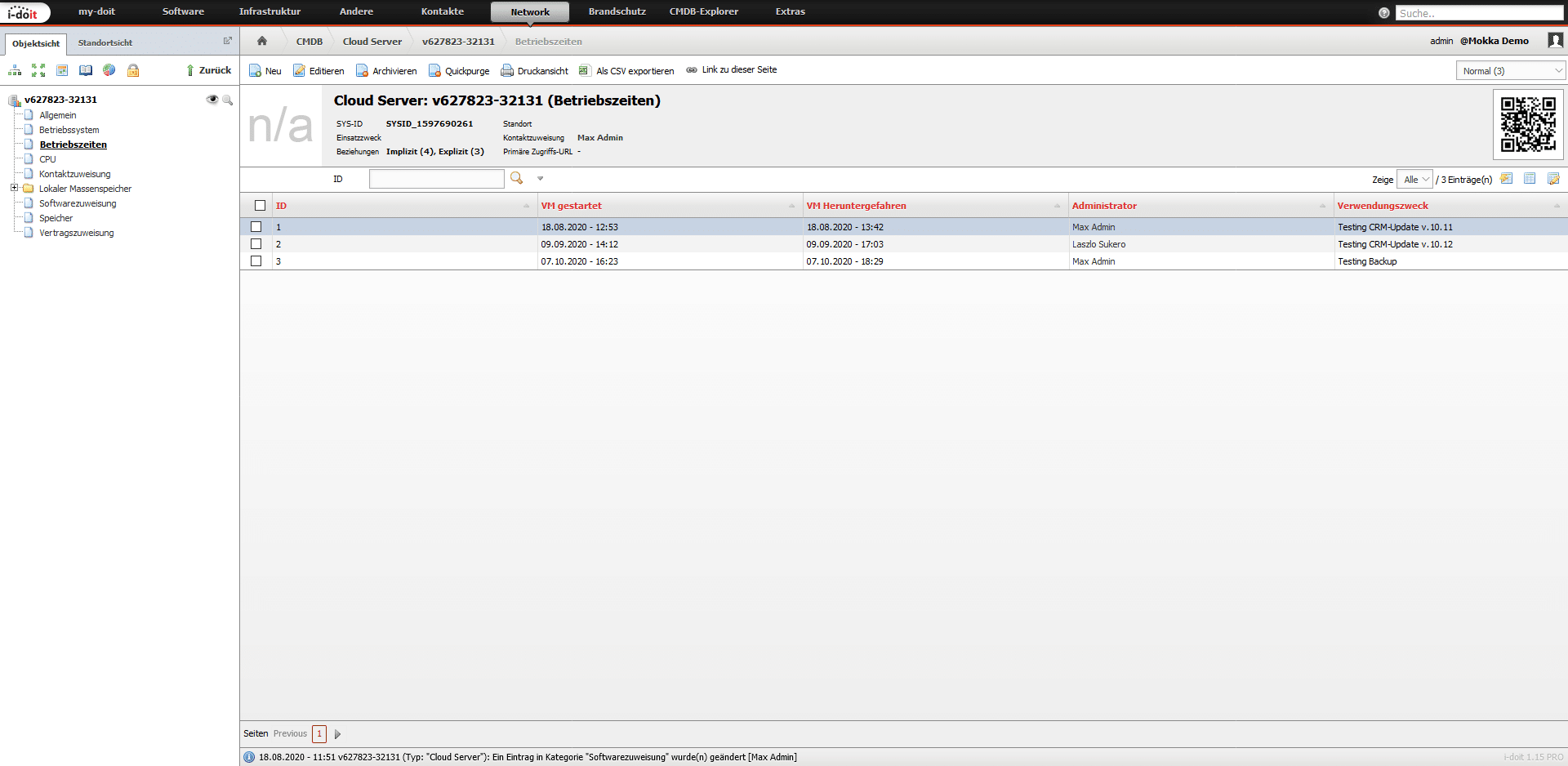The width and height of the screenshot is (1568, 766).
Task: Open the Software menu
Action: 183,11
